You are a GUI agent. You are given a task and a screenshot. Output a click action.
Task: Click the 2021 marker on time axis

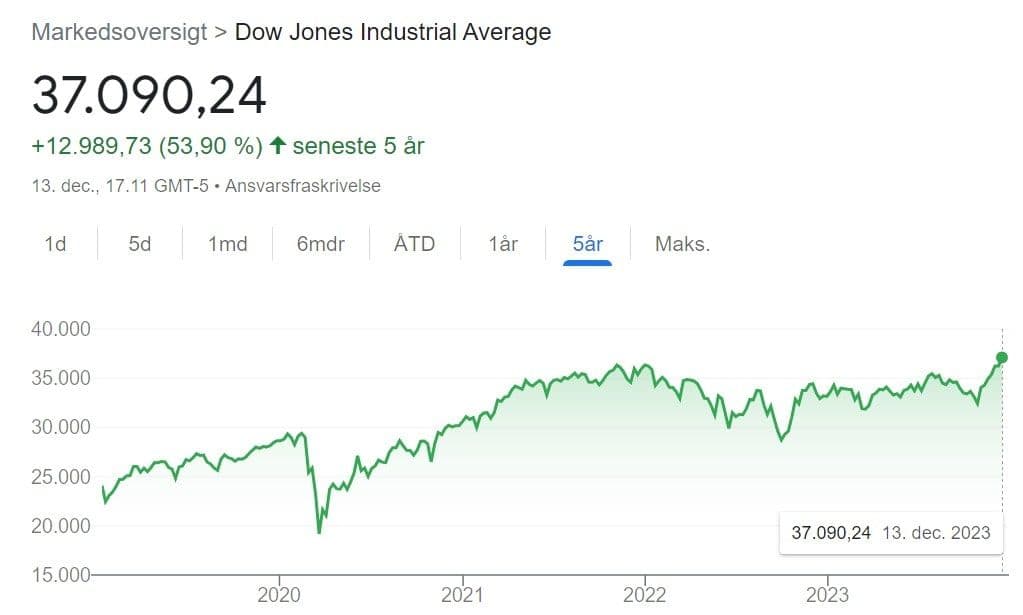click(x=462, y=594)
